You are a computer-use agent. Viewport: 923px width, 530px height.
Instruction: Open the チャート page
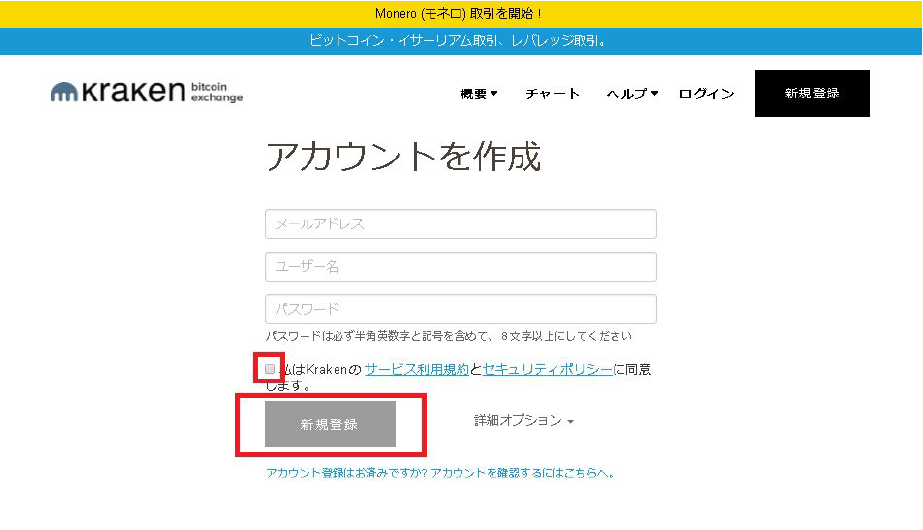(552, 94)
